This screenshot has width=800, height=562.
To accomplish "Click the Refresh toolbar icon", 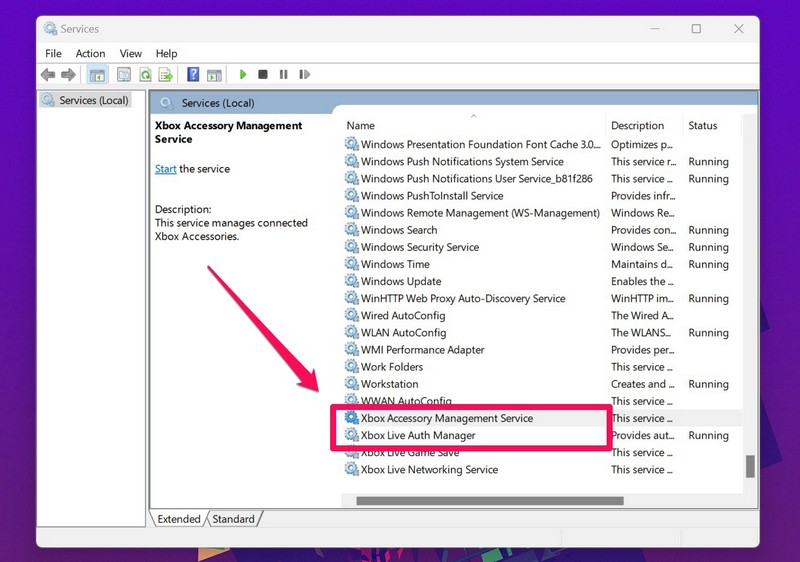I will [145, 75].
